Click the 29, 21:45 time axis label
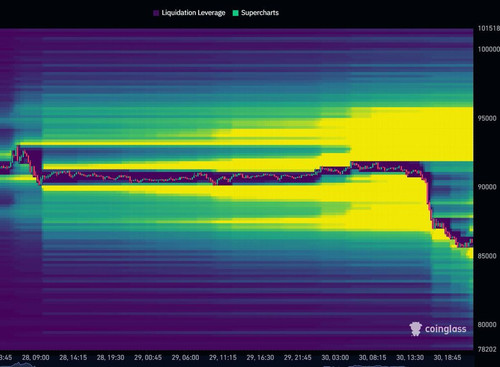This screenshot has width=500, height=367. click(298, 358)
